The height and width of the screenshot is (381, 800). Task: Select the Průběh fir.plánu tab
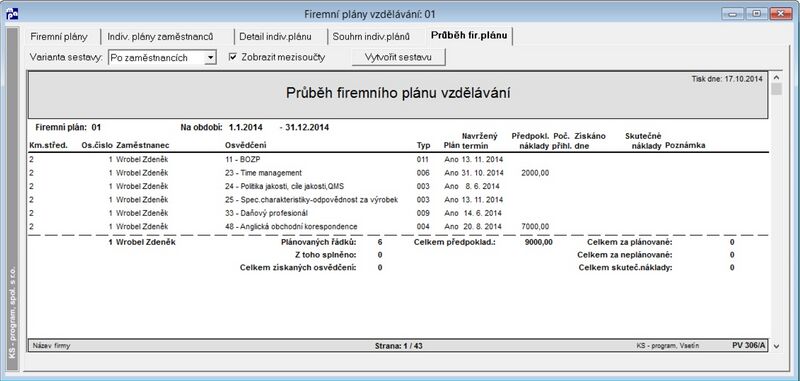point(469,36)
